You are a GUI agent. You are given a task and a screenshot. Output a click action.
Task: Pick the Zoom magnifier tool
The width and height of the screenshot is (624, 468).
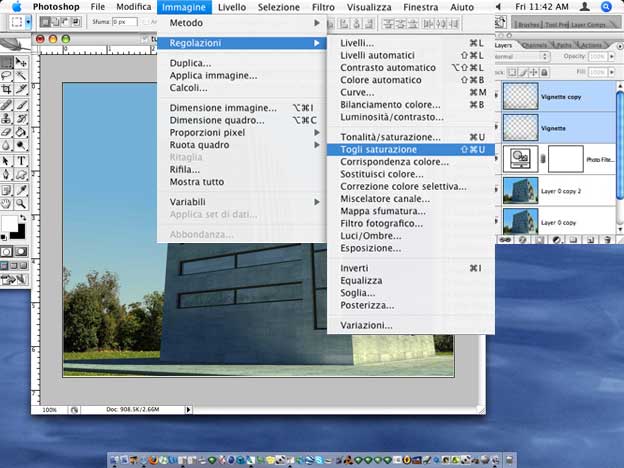click(x=21, y=202)
